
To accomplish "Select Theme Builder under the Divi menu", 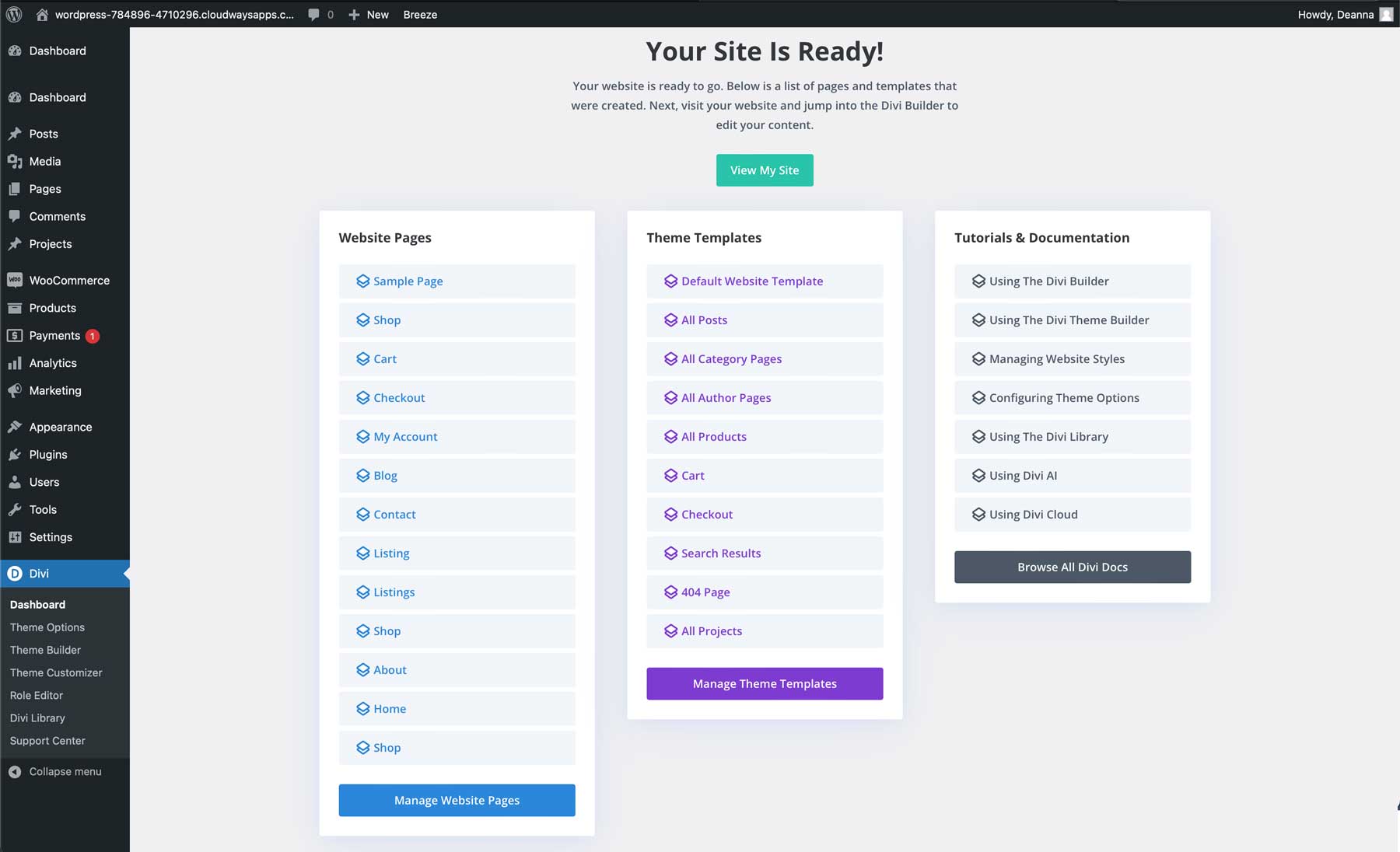I will click(x=44, y=650).
